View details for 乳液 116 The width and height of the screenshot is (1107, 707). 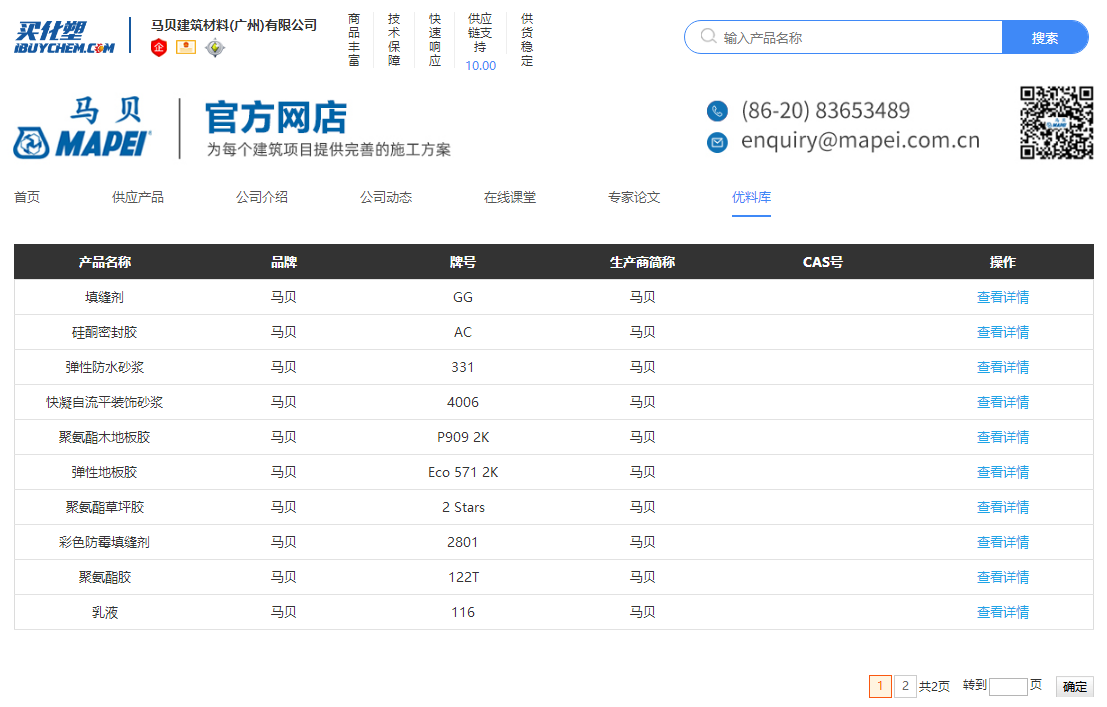click(x=1003, y=612)
